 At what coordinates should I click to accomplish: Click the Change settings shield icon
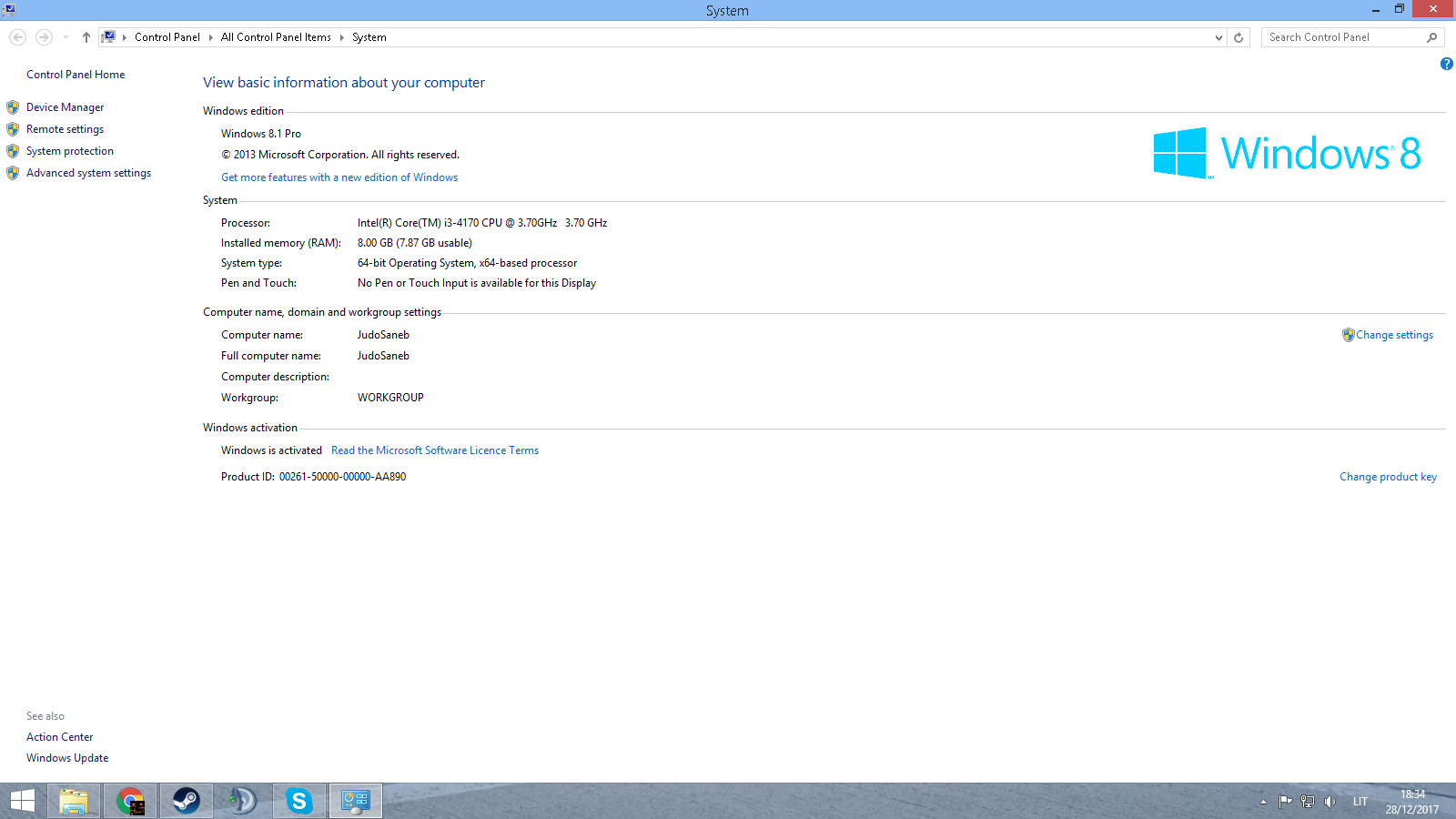coord(1348,335)
